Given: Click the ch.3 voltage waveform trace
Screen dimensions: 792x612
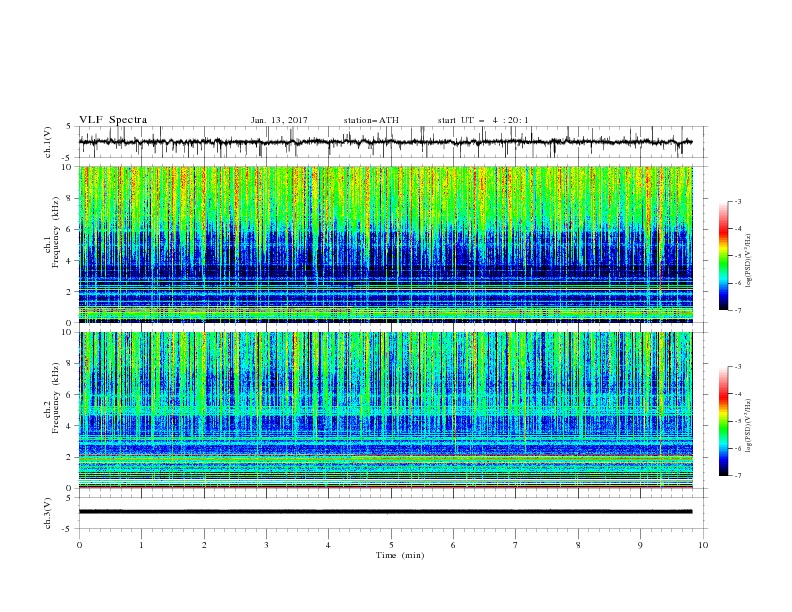Looking at the screenshot, I should pyautogui.click(x=385, y=512).
